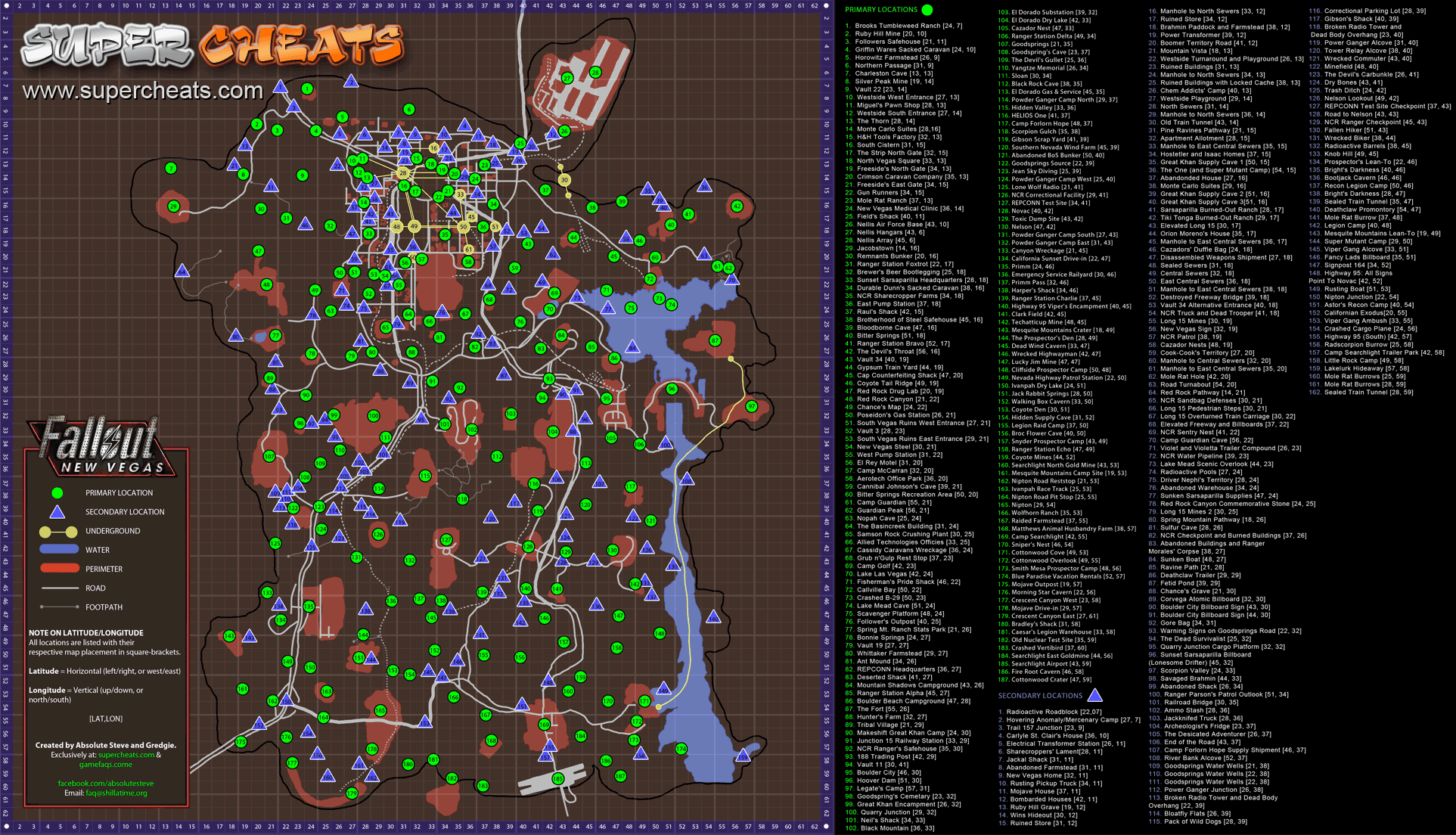
Task: Click faq@shillatime.org email link
Action: (x=116, y=793)
